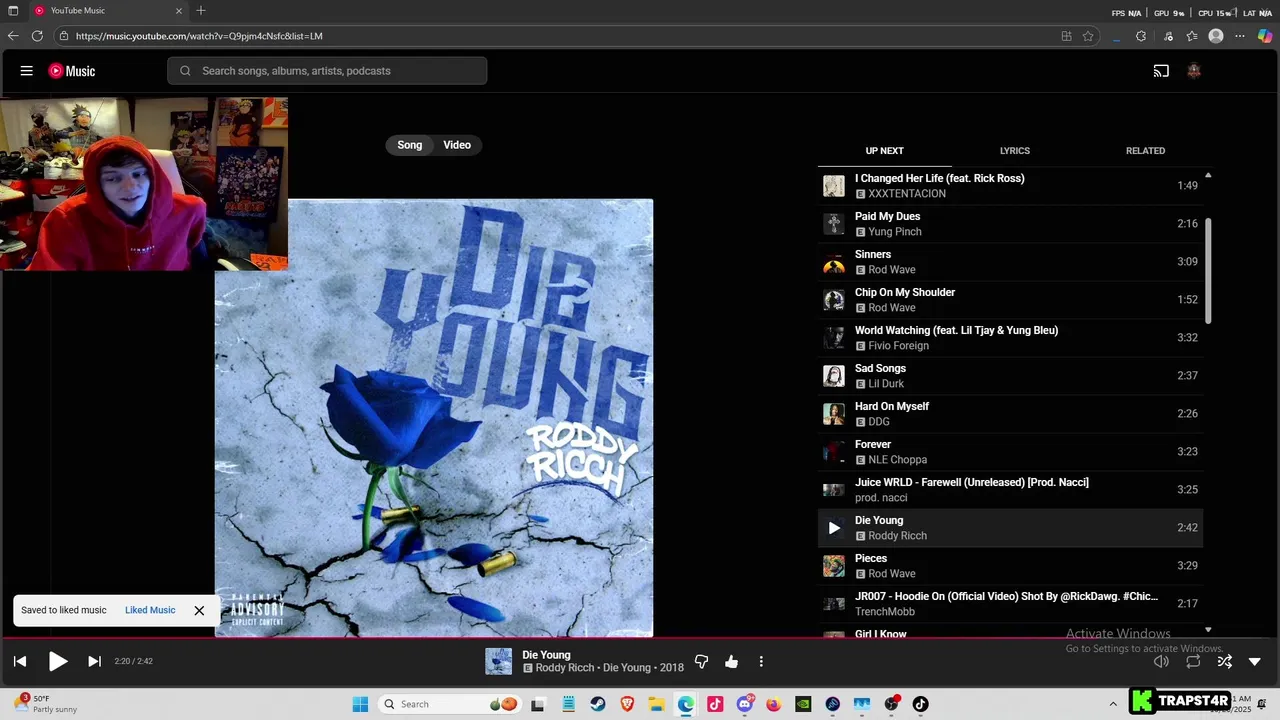Open the cast to device icon
1280x720 pixels.
pos(1161,71)
